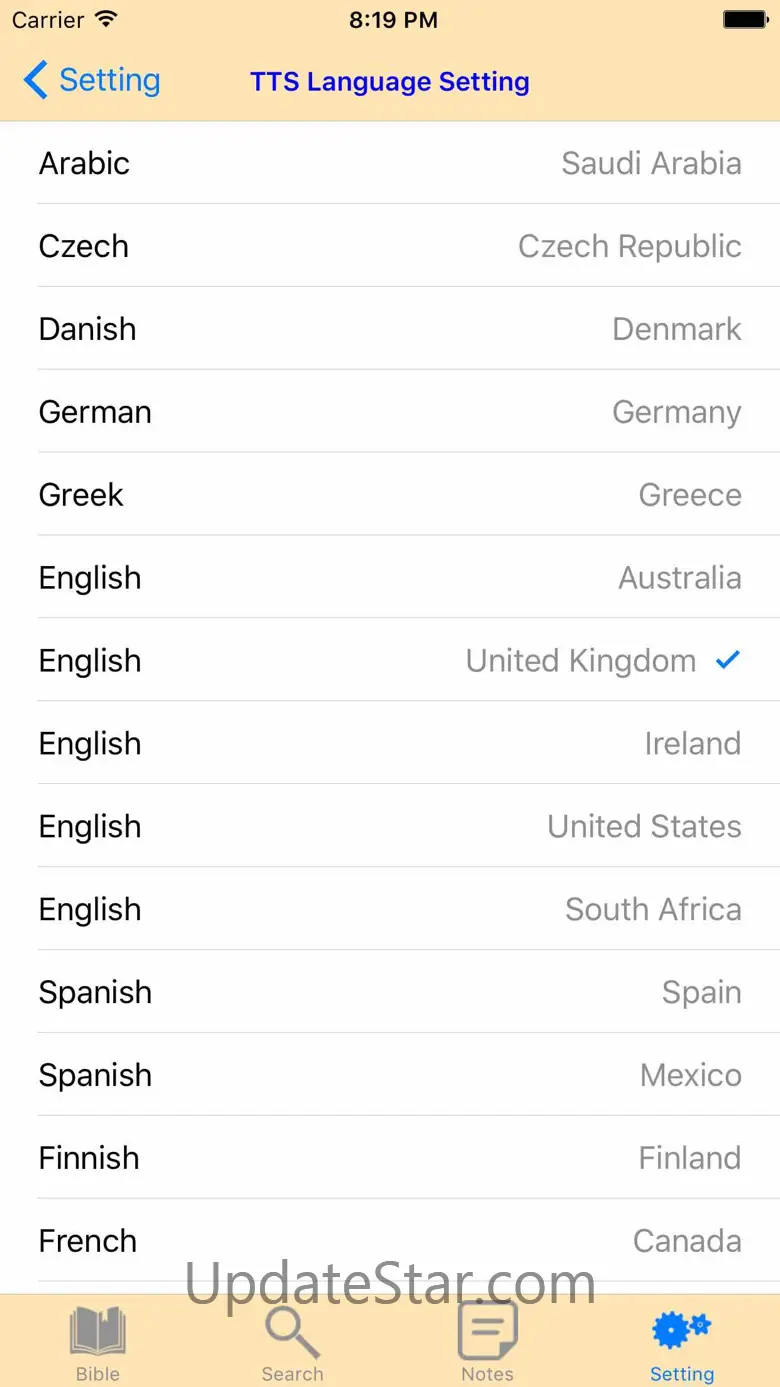Open the Notes icon tab
Image resolution: width=780 pixels, height=1387 pixels.
pyautogui.click(x=487, y=1332)
